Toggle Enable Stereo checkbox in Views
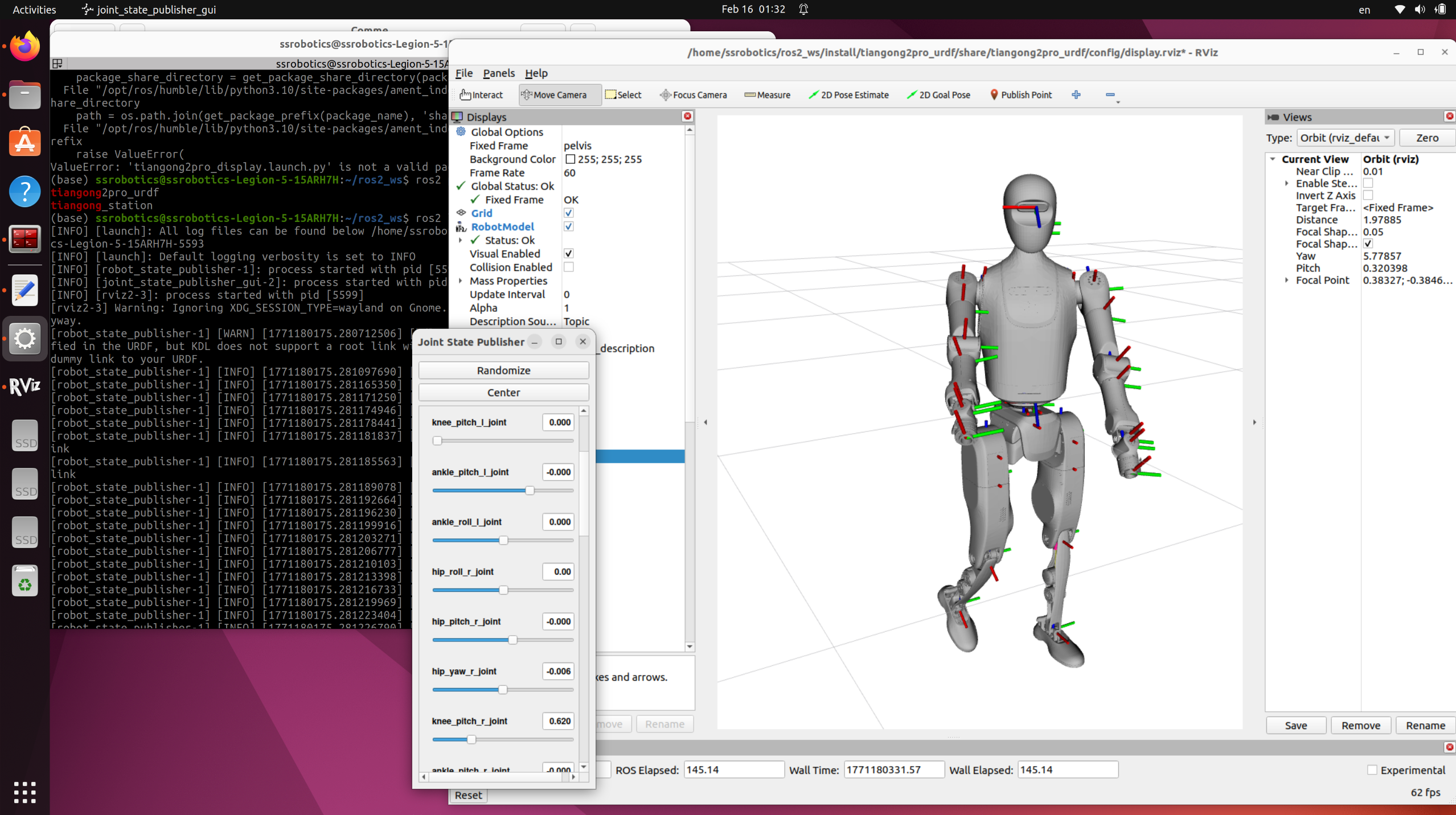1456x815 pixels. point(1368,183)
